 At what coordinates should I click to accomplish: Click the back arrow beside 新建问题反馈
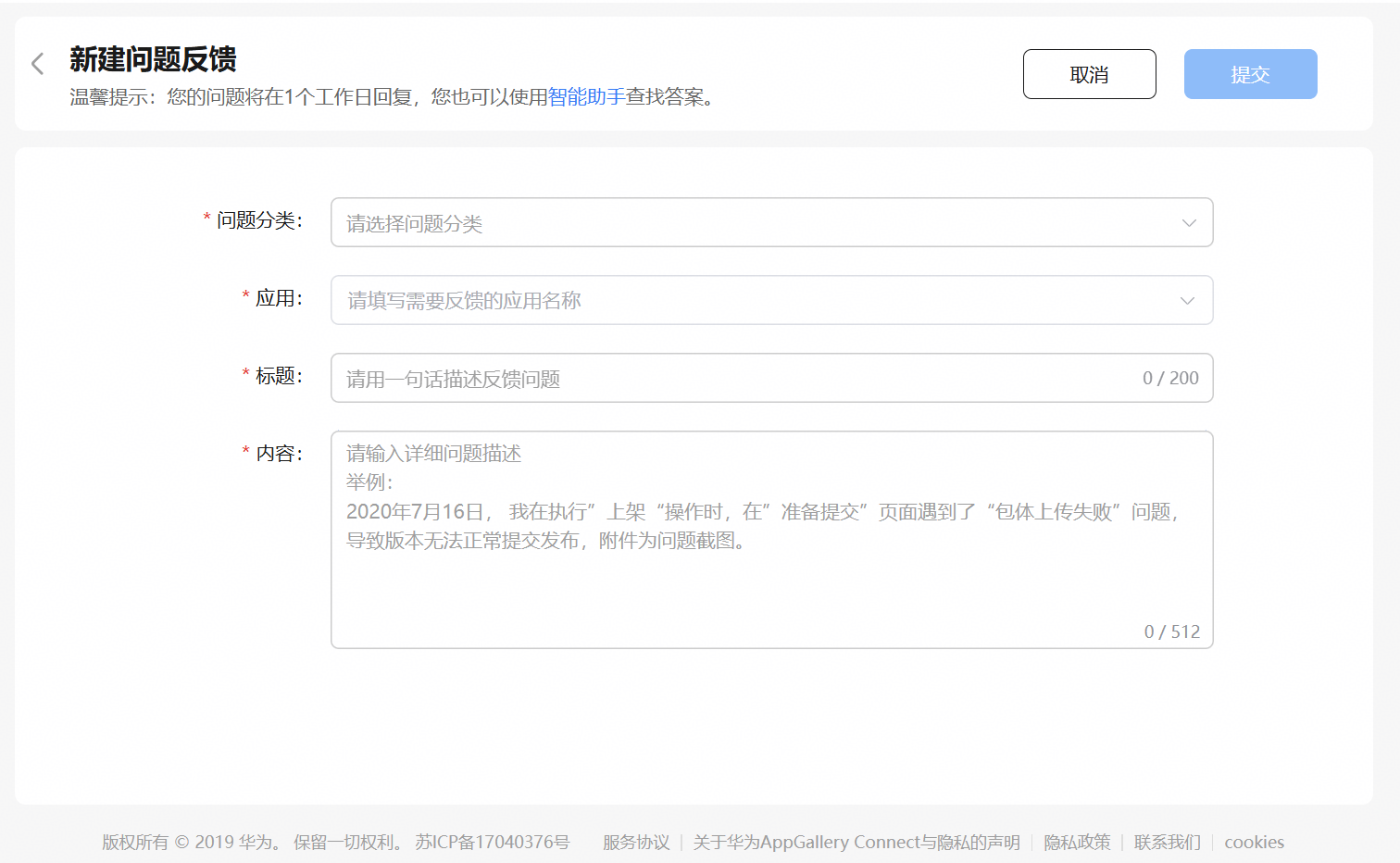pos(37,63)
